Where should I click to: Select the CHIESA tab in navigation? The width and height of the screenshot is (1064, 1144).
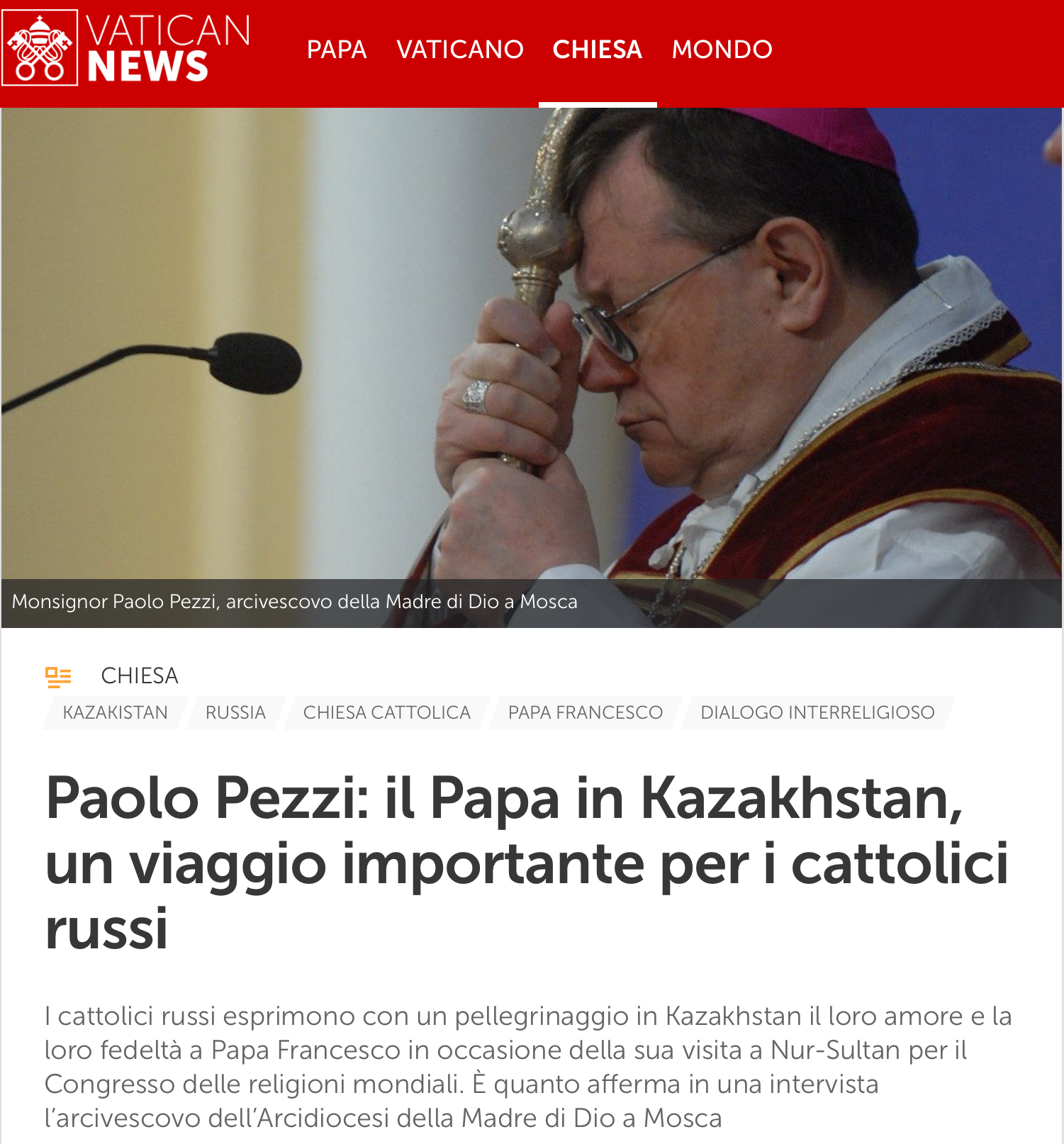(x=597, y=50)
